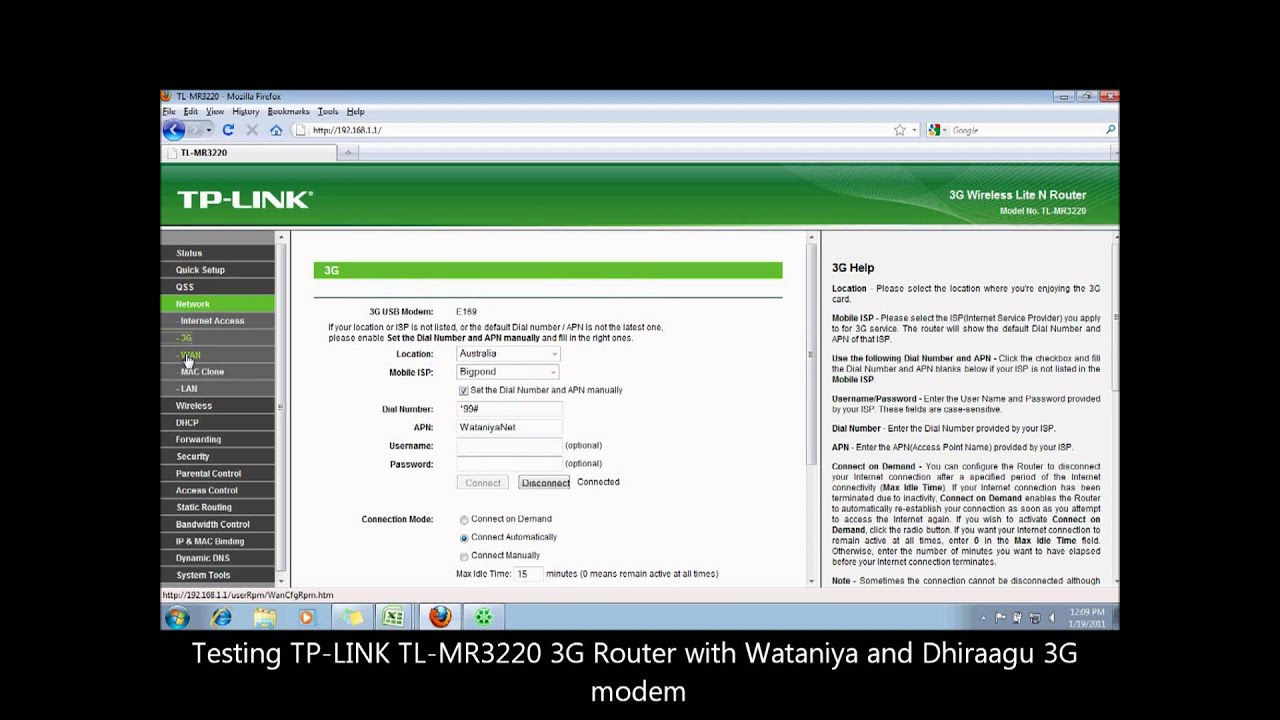Click the Dial Number input field

tap(509, 409)
